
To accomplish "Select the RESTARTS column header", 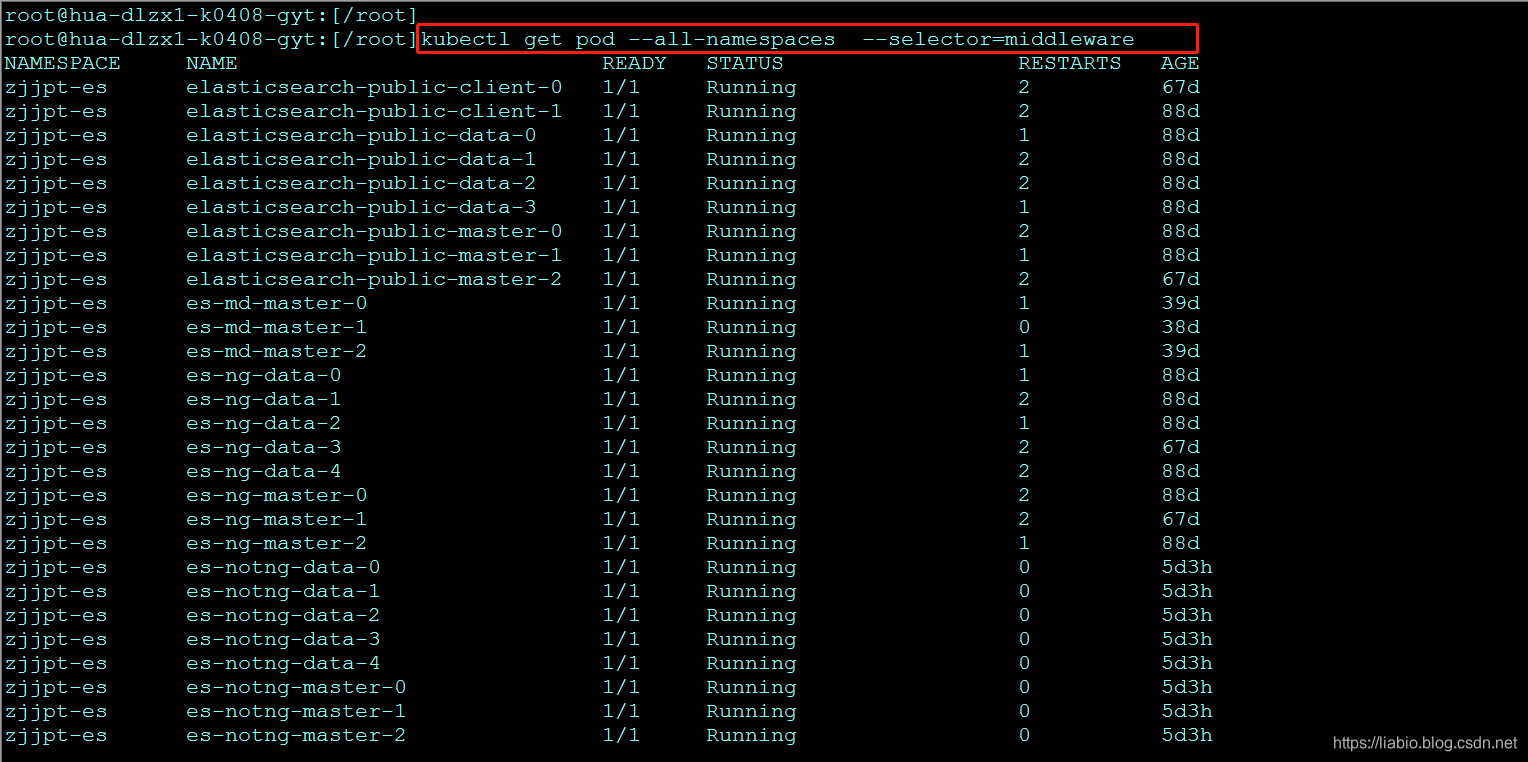I will [1070, 63].
